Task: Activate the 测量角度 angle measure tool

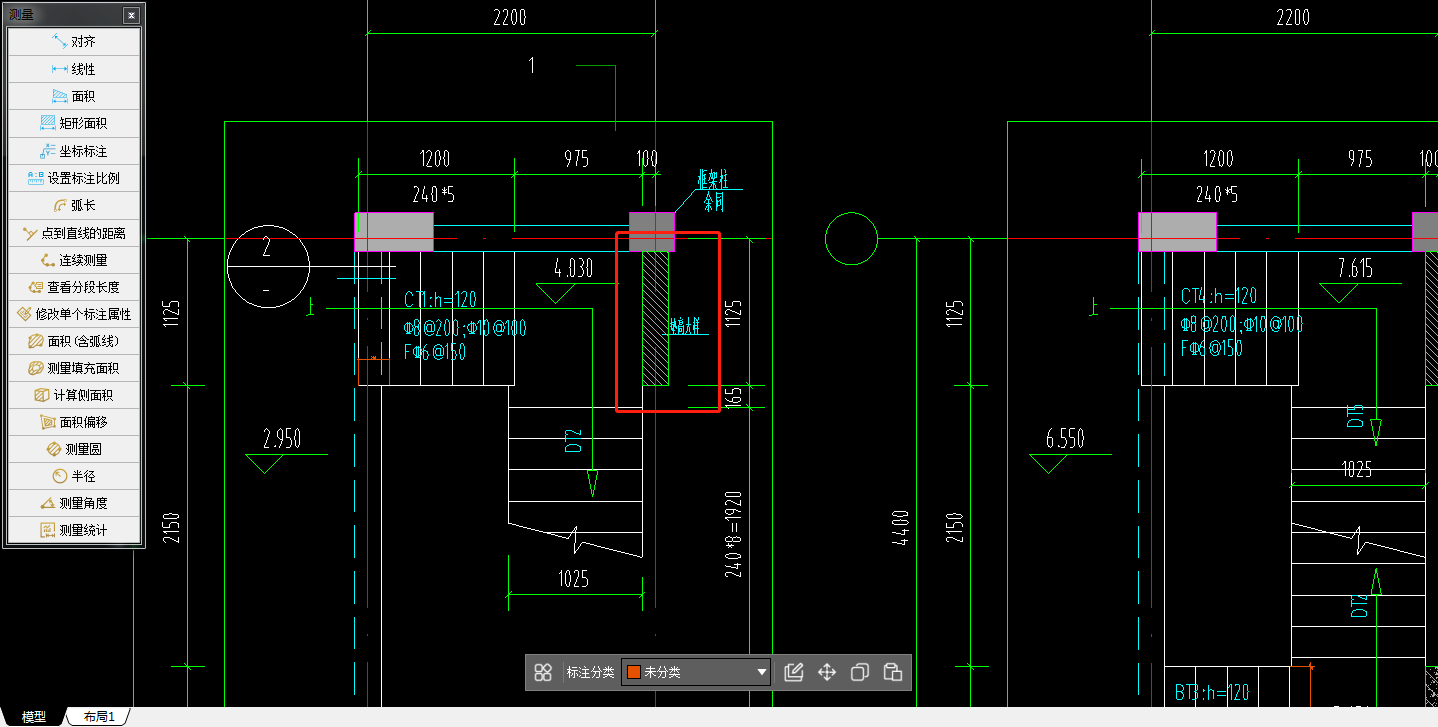Action: [x=74, y=503]
